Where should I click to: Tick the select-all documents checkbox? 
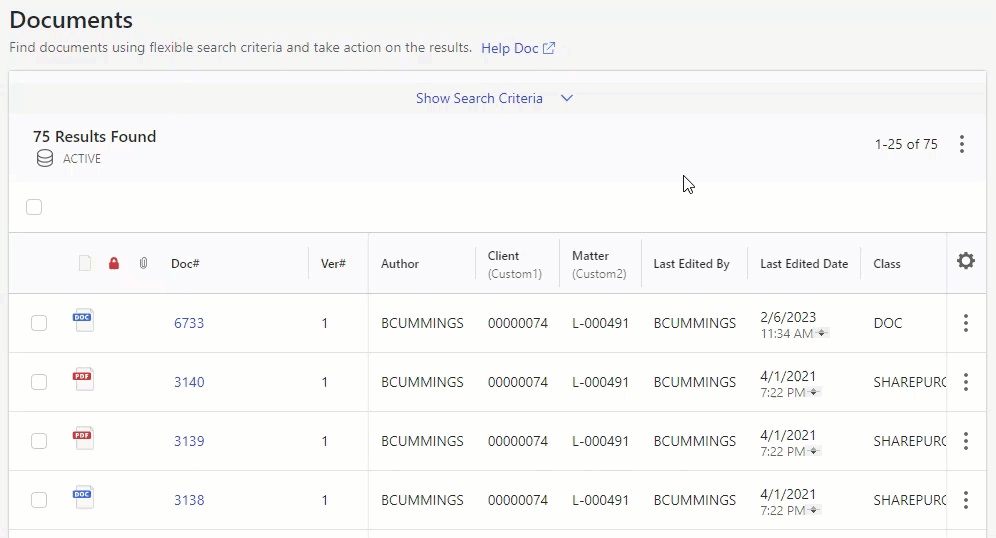point(34,207)
